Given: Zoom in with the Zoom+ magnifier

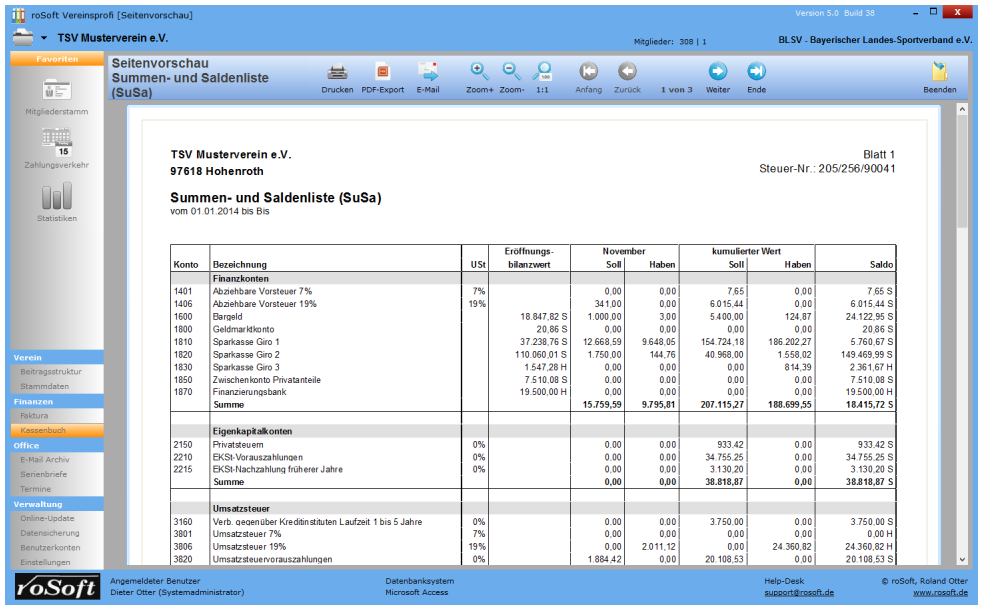Looking at the screenshot, I should point(480,72).
